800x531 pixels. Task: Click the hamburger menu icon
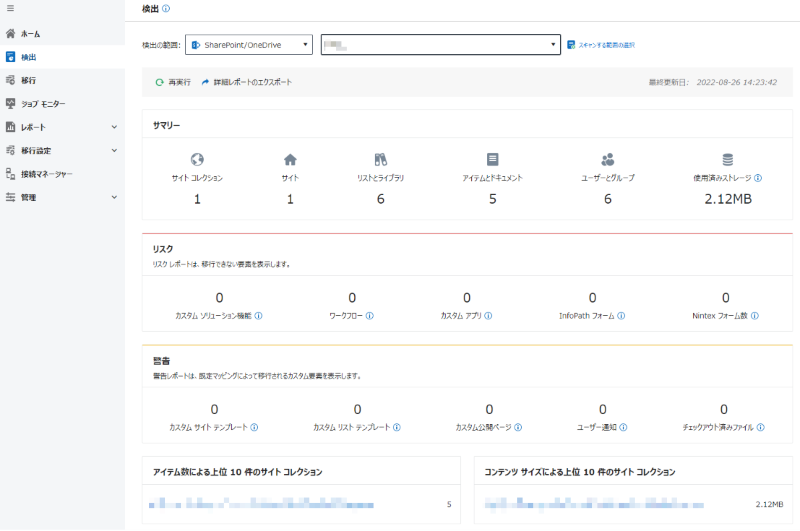pos(10,9)
